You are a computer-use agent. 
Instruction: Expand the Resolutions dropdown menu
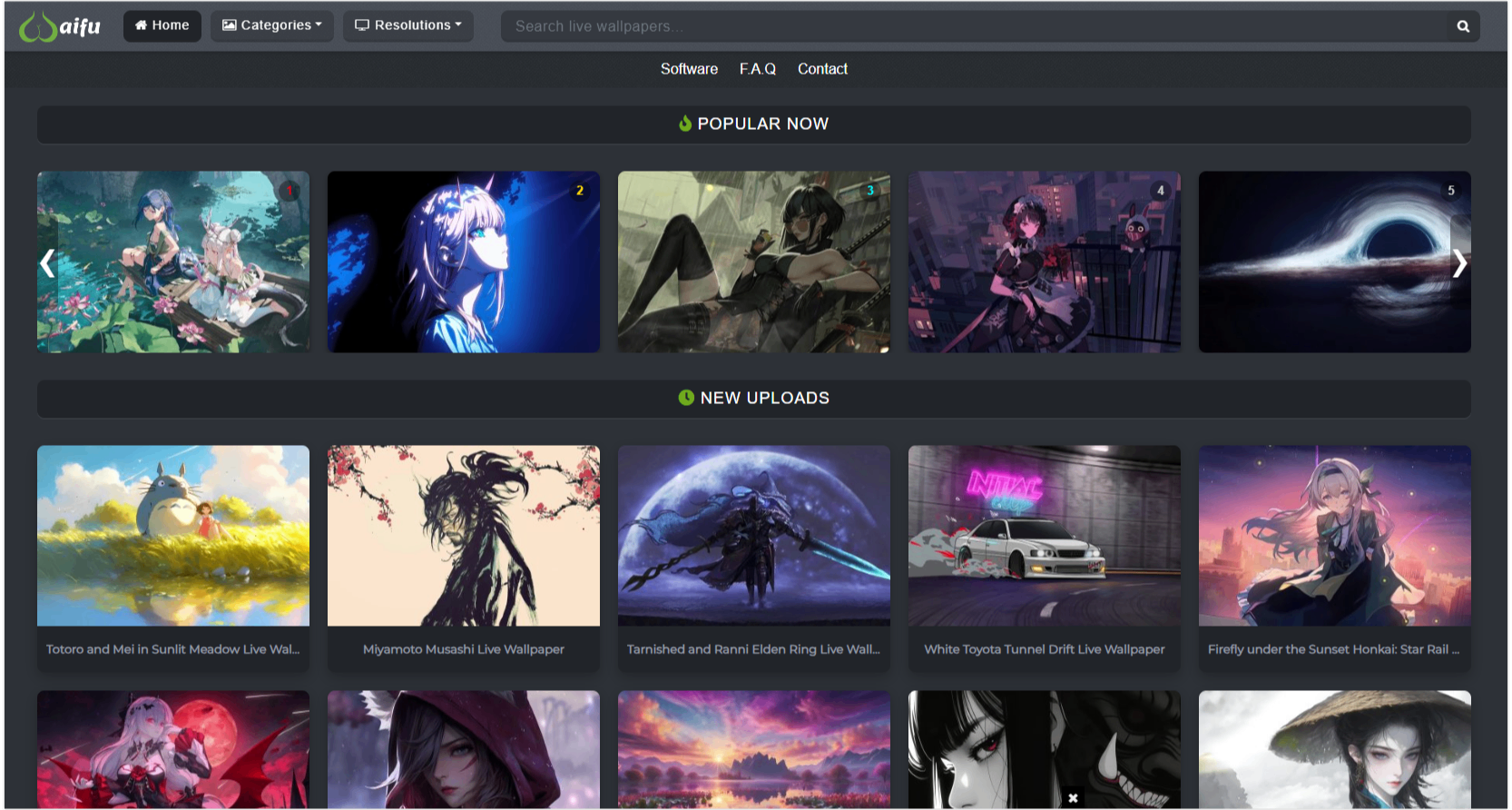coord(408,25)
